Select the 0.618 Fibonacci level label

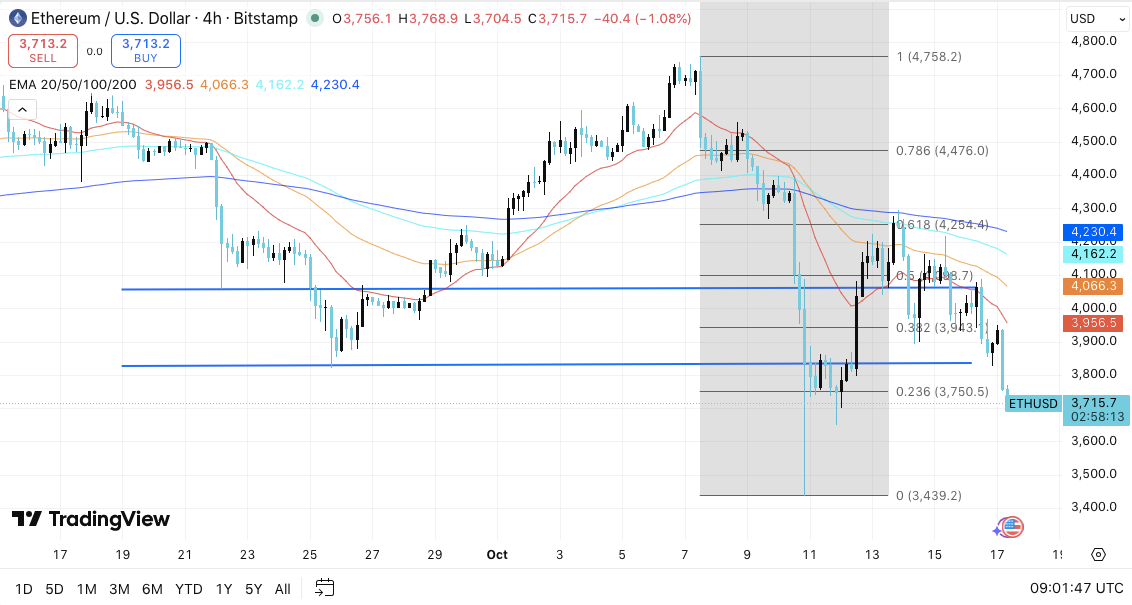(942, 225)
